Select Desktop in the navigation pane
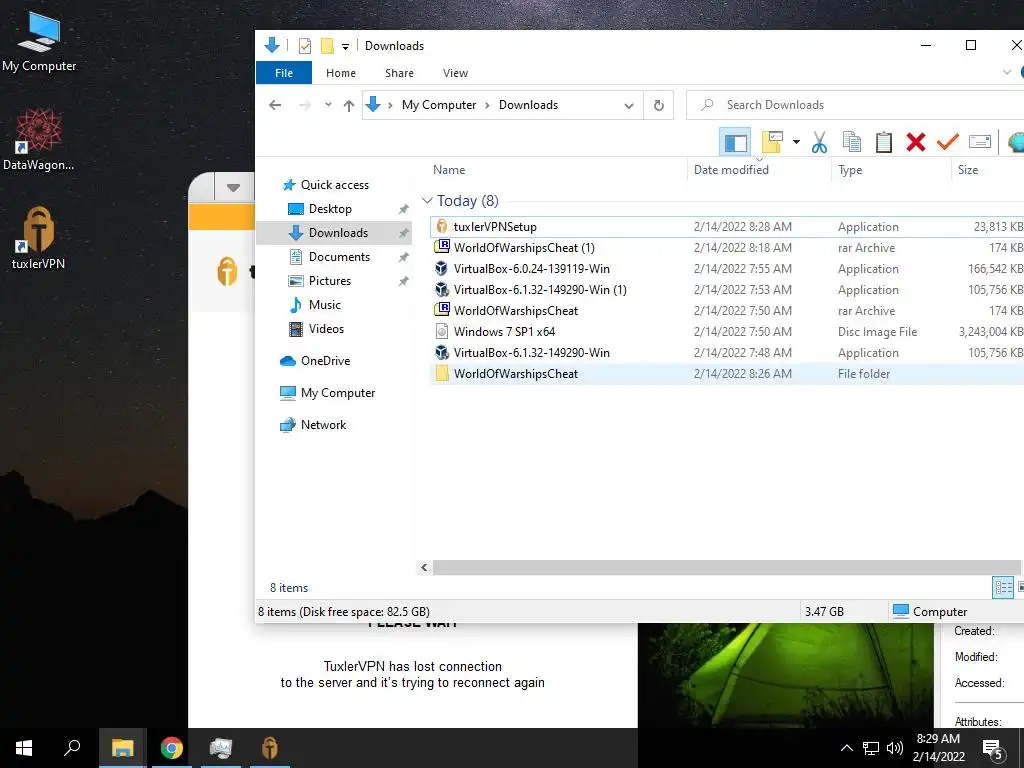 [x=330, y=209]
